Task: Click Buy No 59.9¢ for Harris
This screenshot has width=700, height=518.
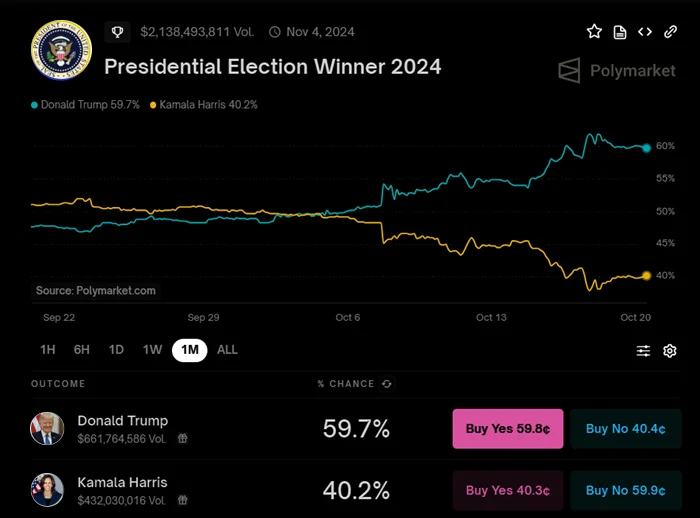Action: [625, 490]
